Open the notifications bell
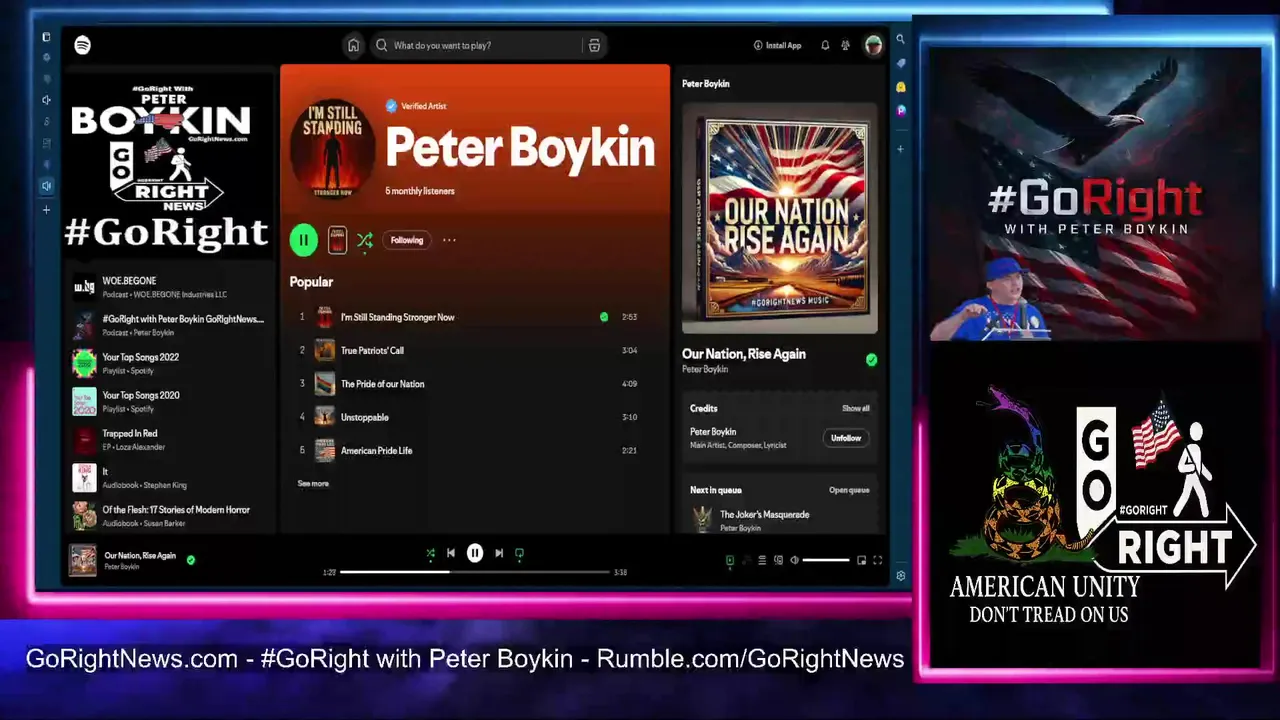1280x720 pixels. coord(825,45)
